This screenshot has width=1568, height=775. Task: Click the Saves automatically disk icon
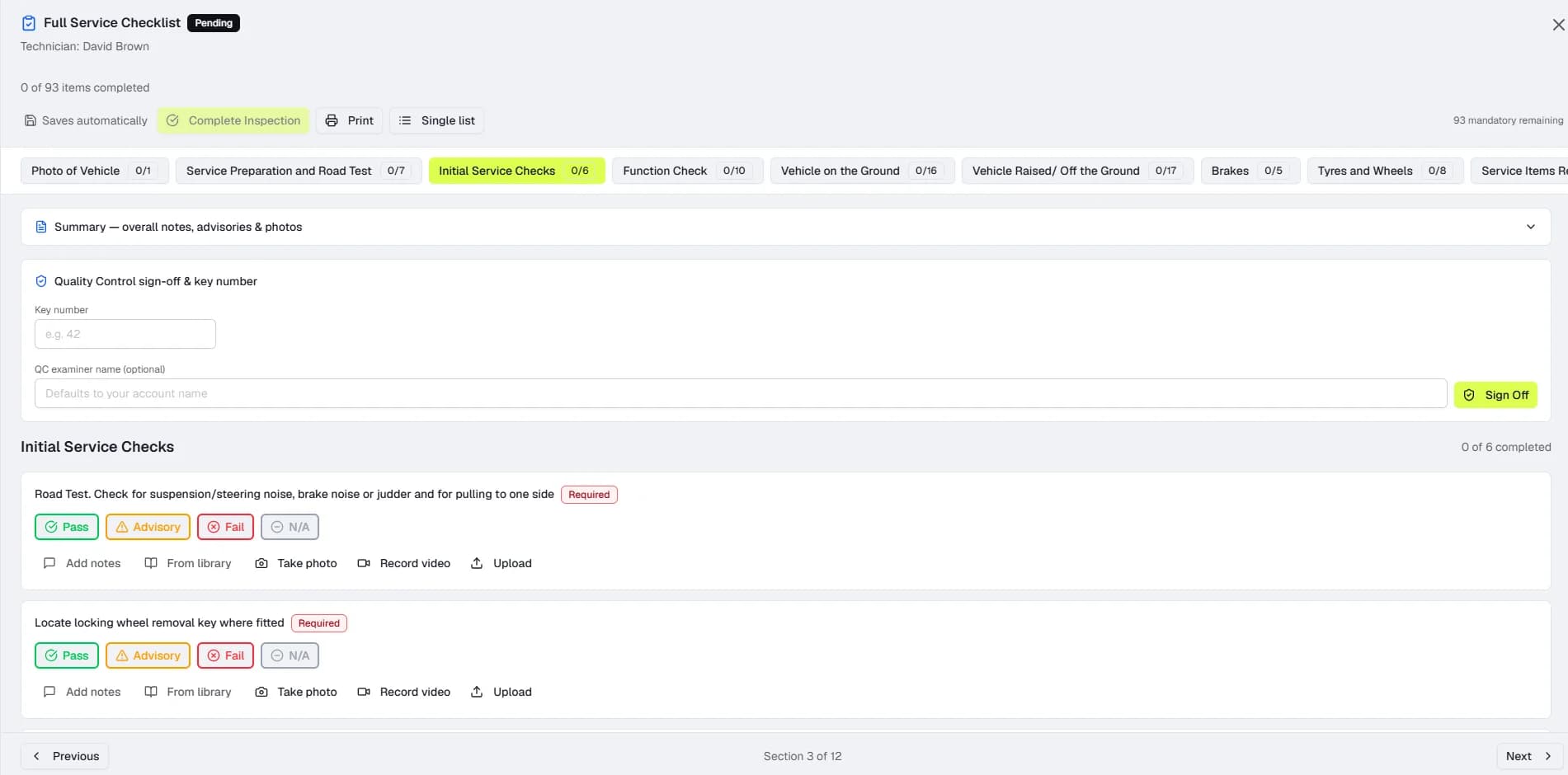tap(31, 120)
